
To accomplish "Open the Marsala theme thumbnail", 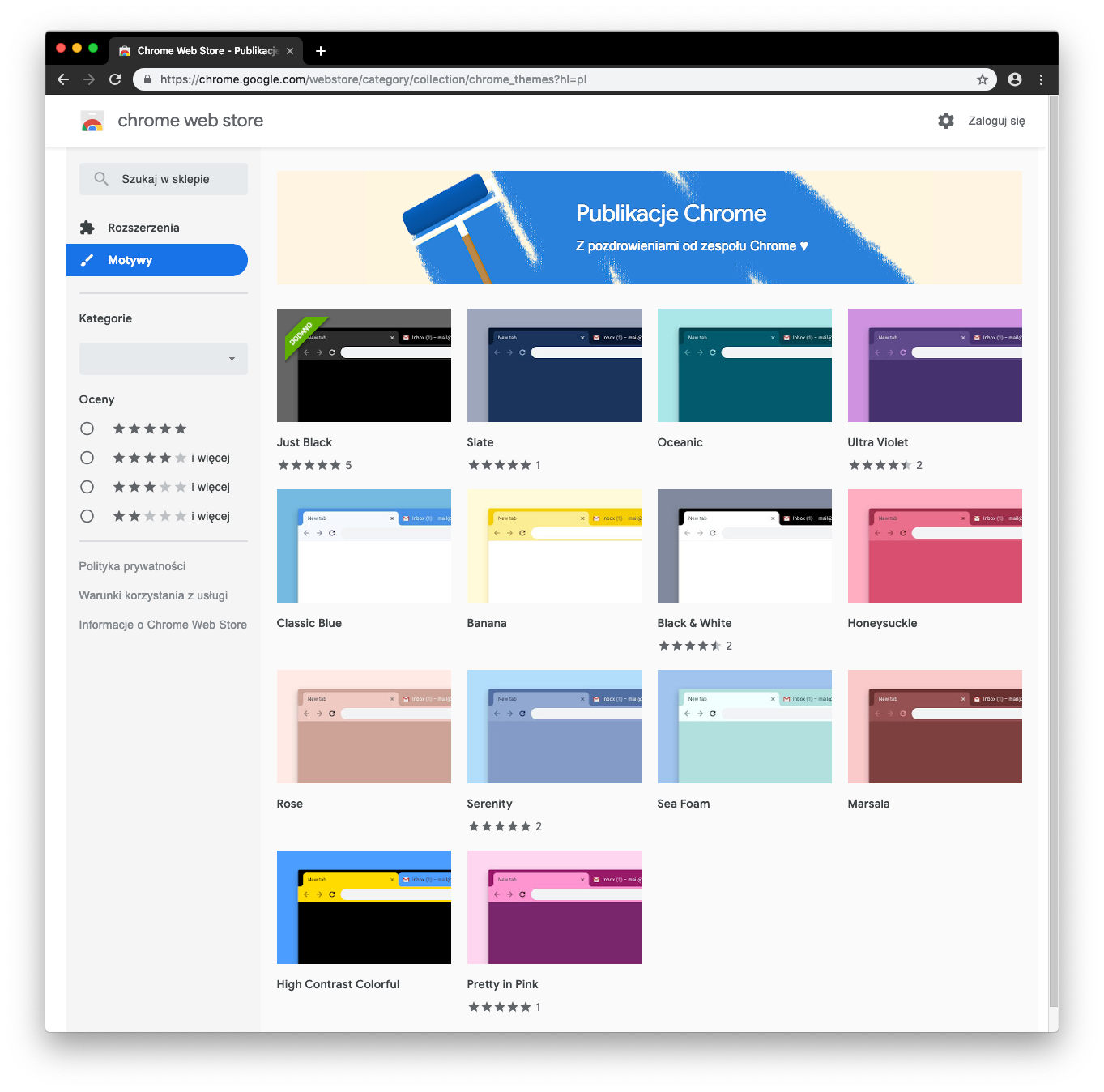I will [935, 727].
